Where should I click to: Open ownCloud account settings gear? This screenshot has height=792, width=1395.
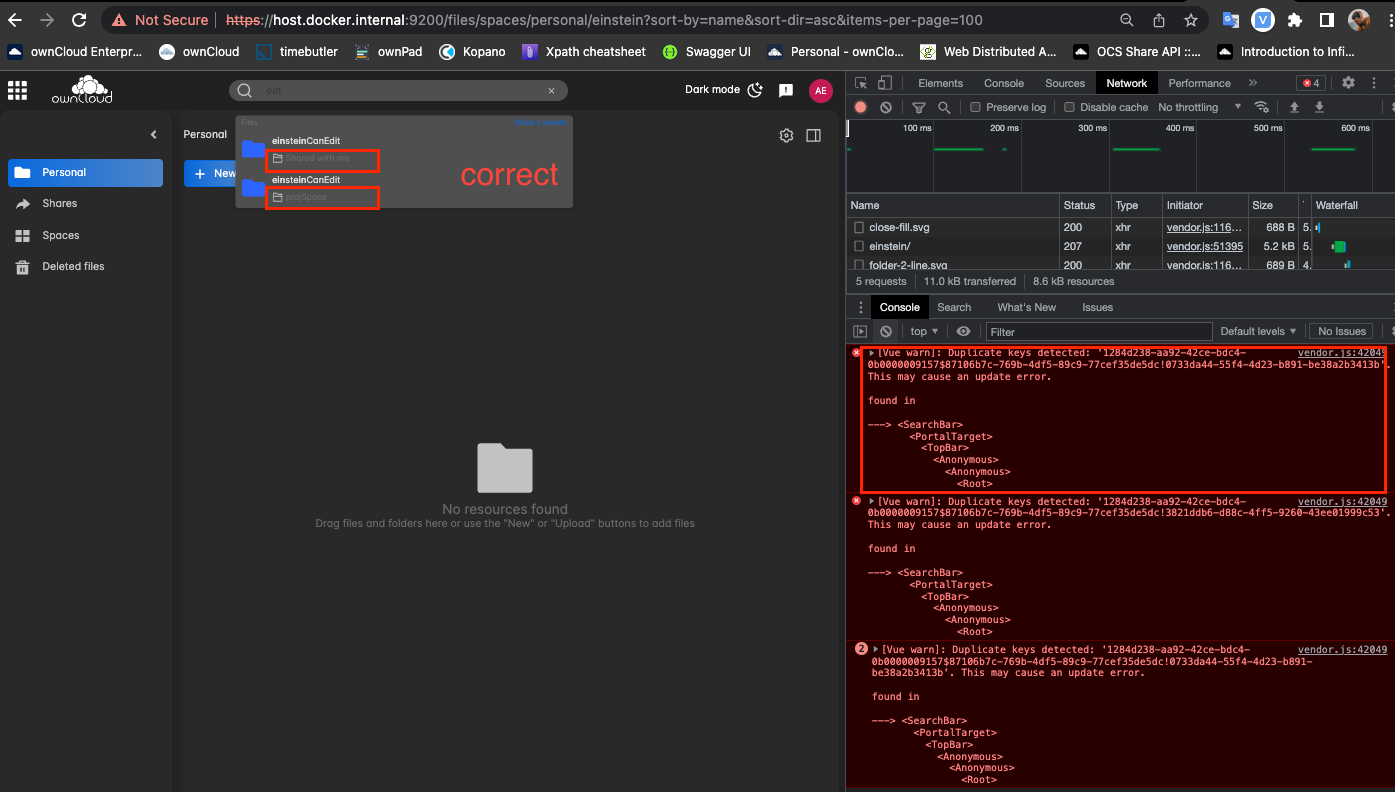pos(786,135)
